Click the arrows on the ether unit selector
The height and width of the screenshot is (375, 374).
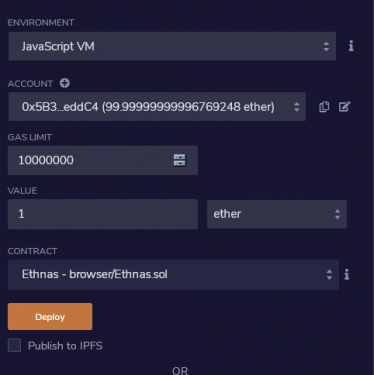(x=337, y=214)
